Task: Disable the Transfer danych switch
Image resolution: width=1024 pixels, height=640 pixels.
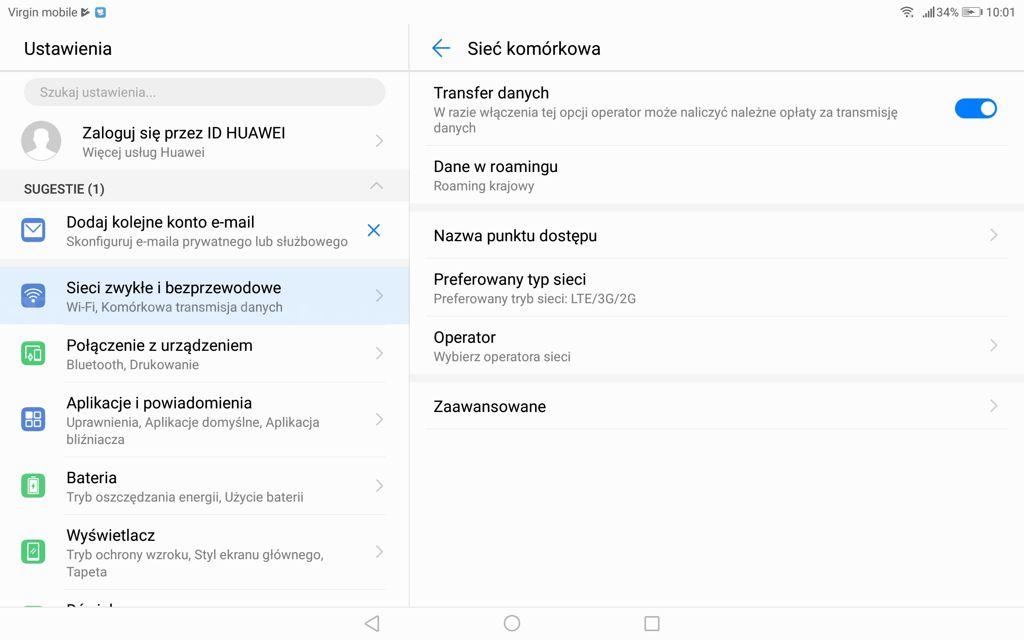Action: click(x=975, y=108)
